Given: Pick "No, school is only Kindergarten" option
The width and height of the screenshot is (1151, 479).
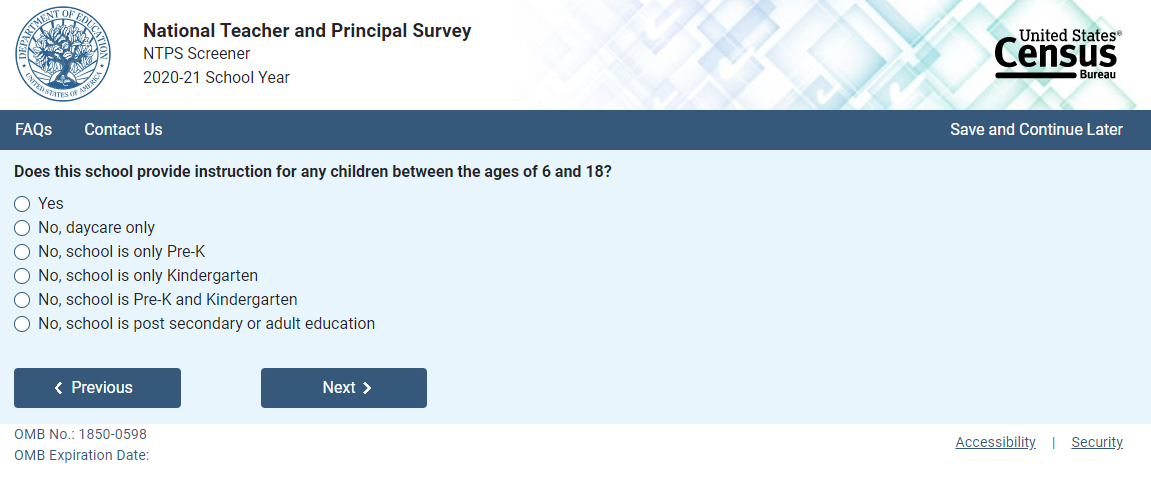Looking at the screenshot, I should pos(22,276).
